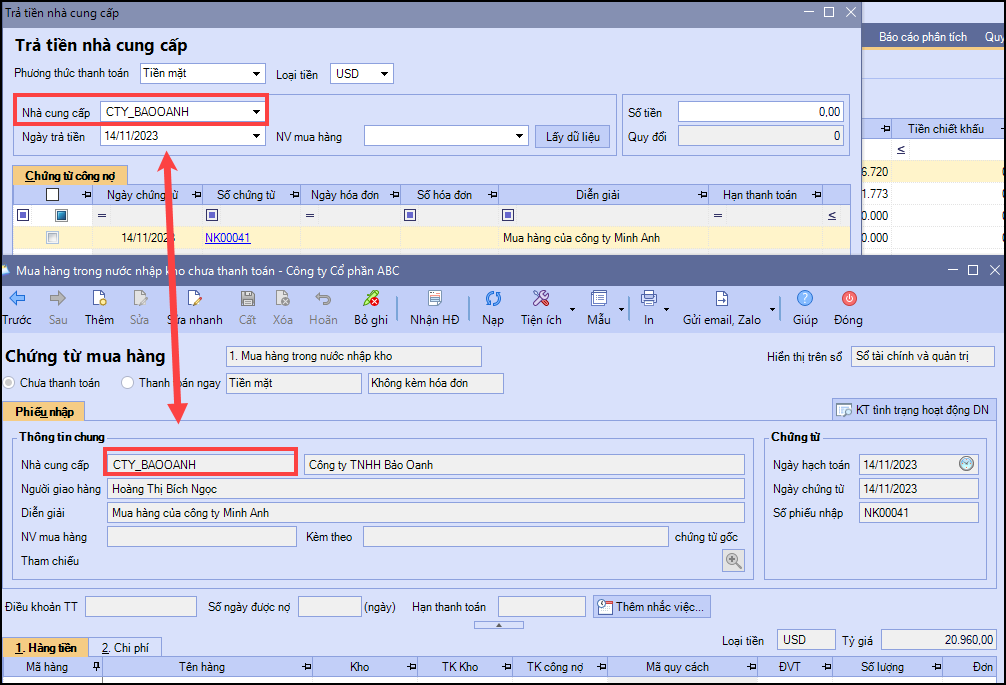Open the Loại tiền USD dropdown
The width and height of the screenshot is (1006, 685).
[385, 74]
